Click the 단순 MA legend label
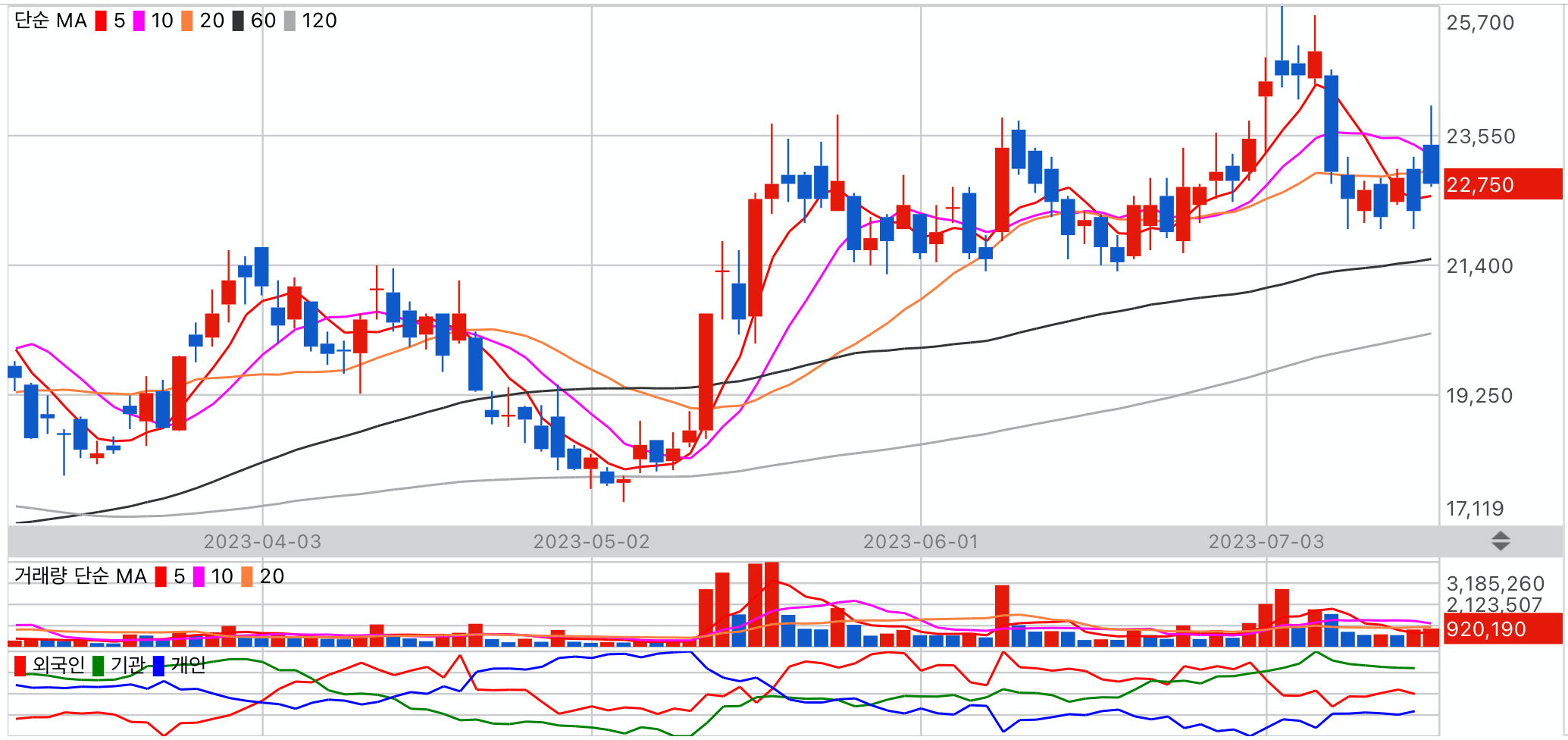This screenshot has height=740, width=1568. pos(51,21)
